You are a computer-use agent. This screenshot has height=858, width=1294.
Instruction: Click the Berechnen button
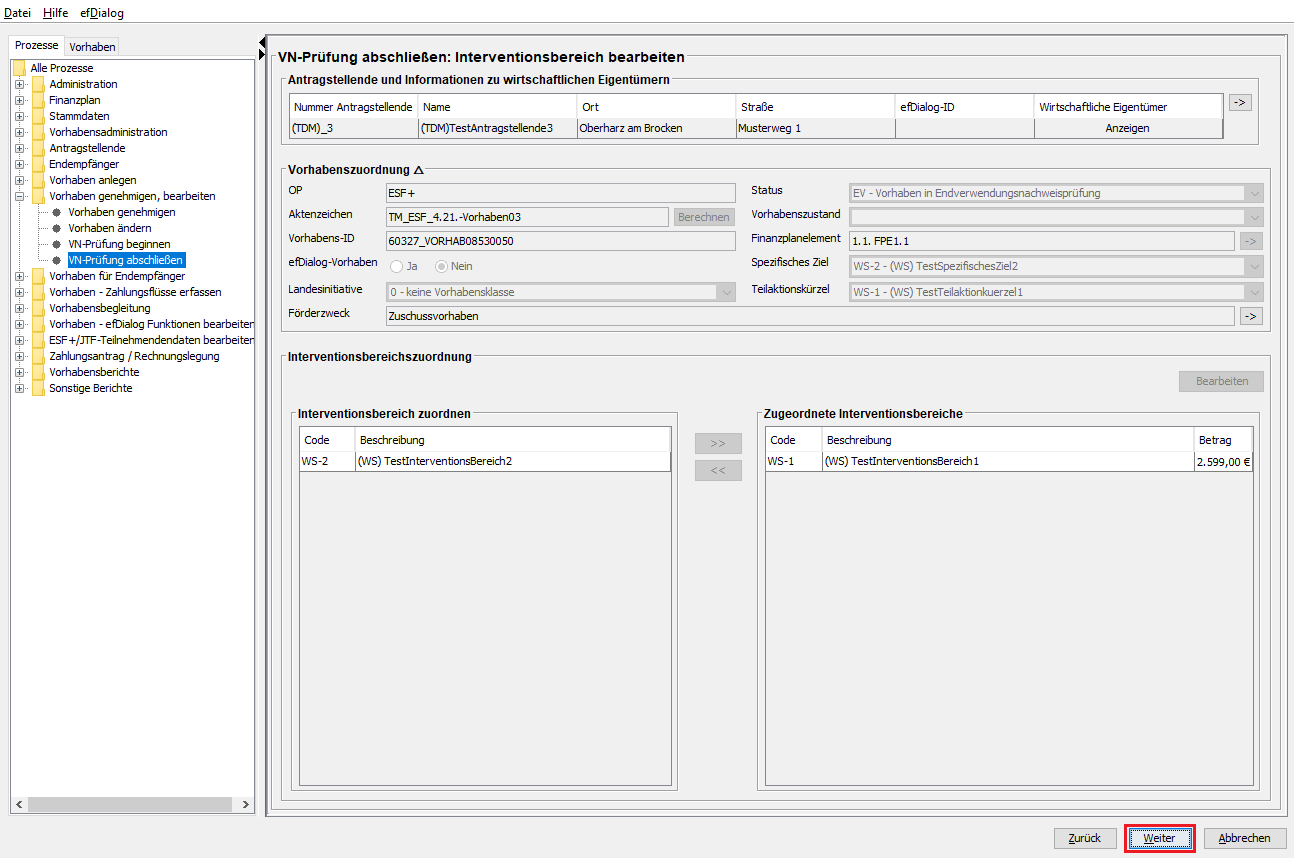[704, 217]
